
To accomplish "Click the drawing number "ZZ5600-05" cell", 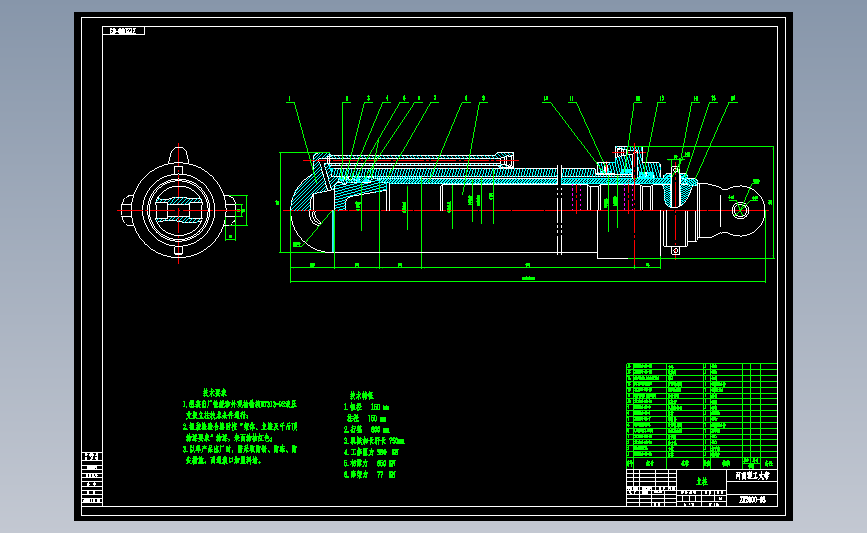I will click(753, 500).
